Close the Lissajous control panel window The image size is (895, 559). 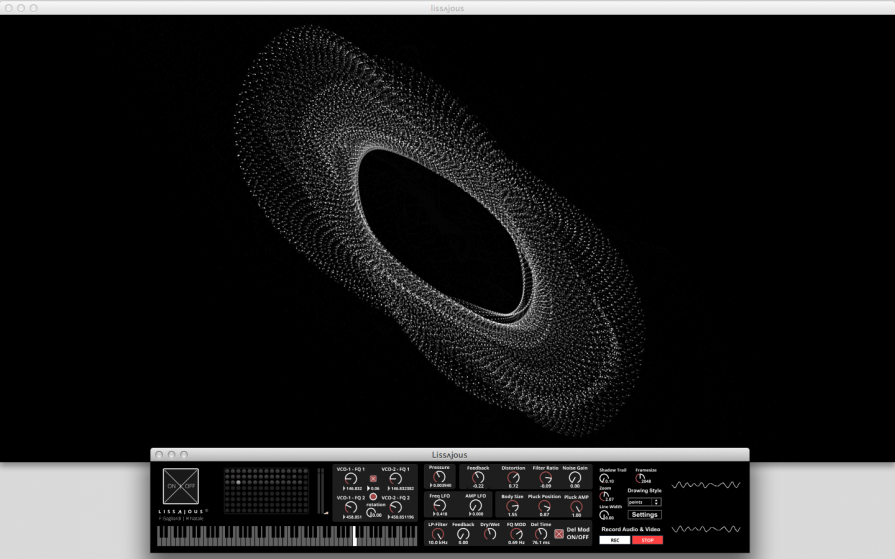(159, 455)
